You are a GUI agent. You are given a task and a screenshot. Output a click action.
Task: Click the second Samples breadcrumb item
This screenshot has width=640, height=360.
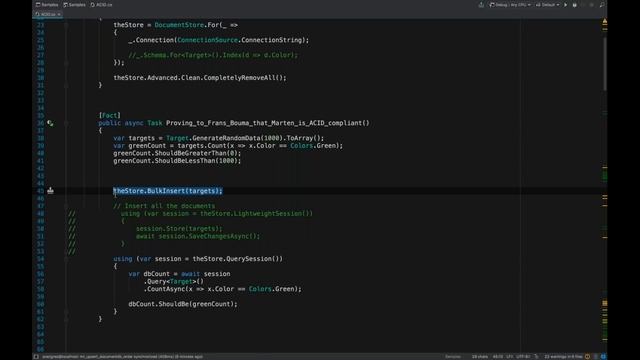[75, 5]
